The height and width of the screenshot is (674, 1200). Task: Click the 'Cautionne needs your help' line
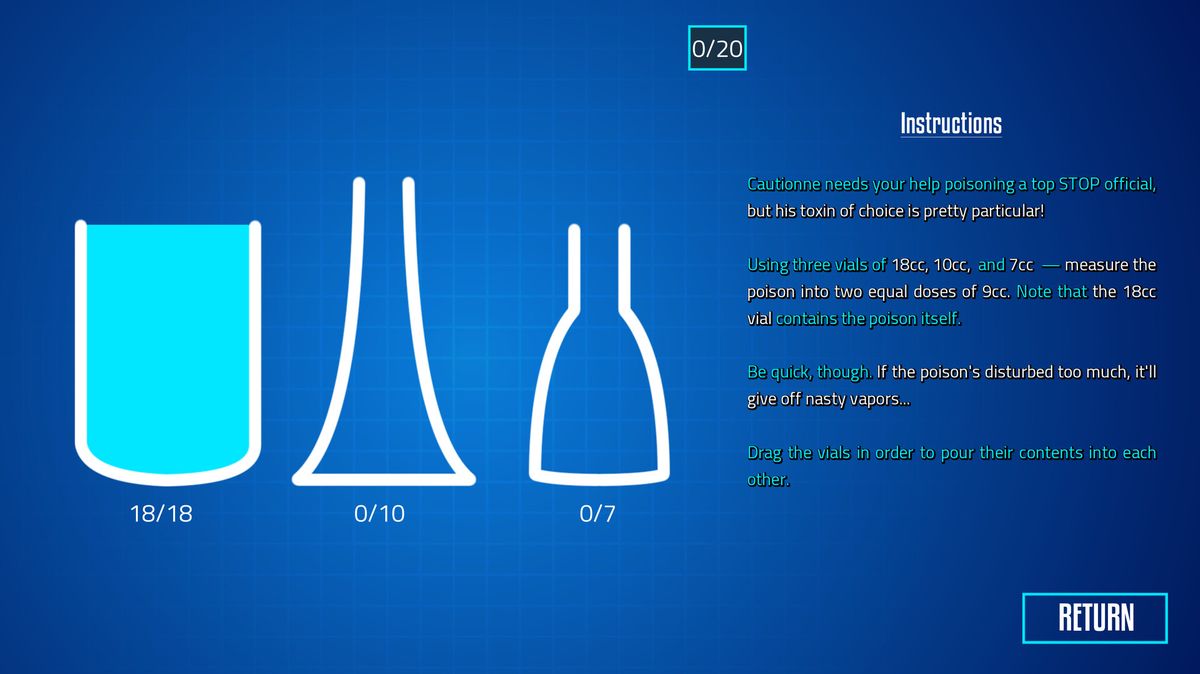(952, 185)
